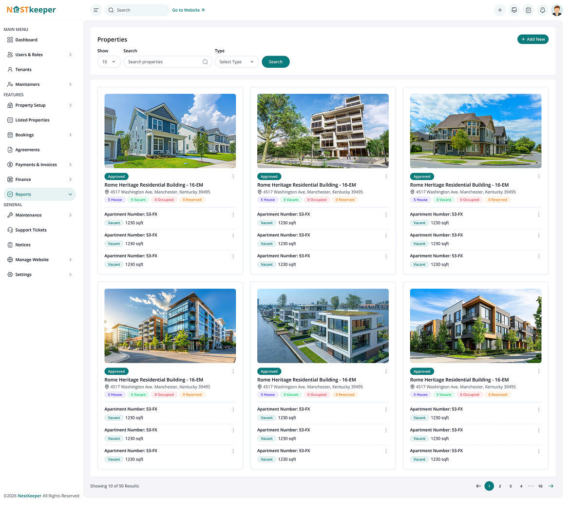Click the current page 1 pagination button
Image resolution: width=570 pixels, height=505 pixels.
[x=489, y=486]
